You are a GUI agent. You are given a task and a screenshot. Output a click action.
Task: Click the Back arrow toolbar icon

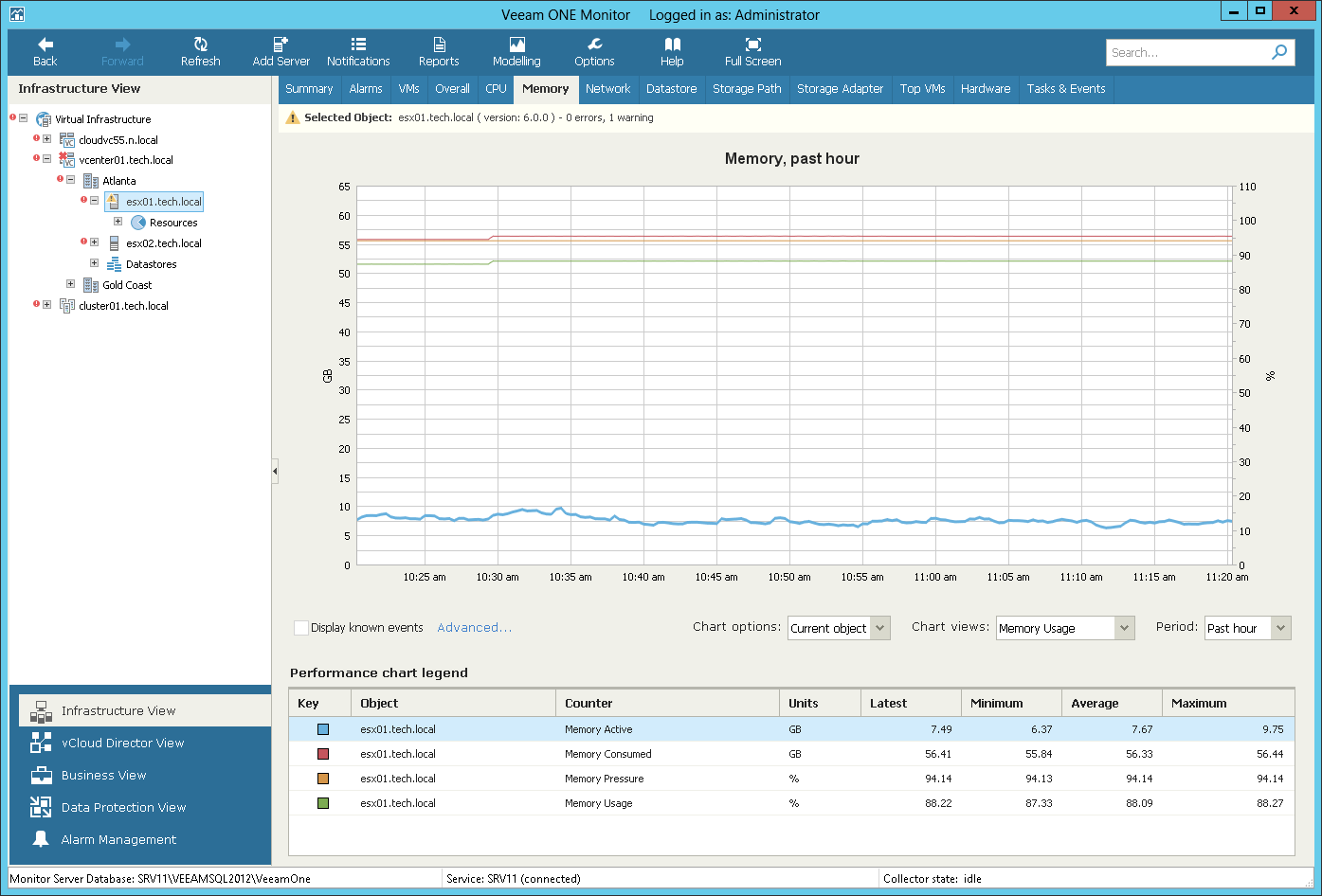coord(45,45)
